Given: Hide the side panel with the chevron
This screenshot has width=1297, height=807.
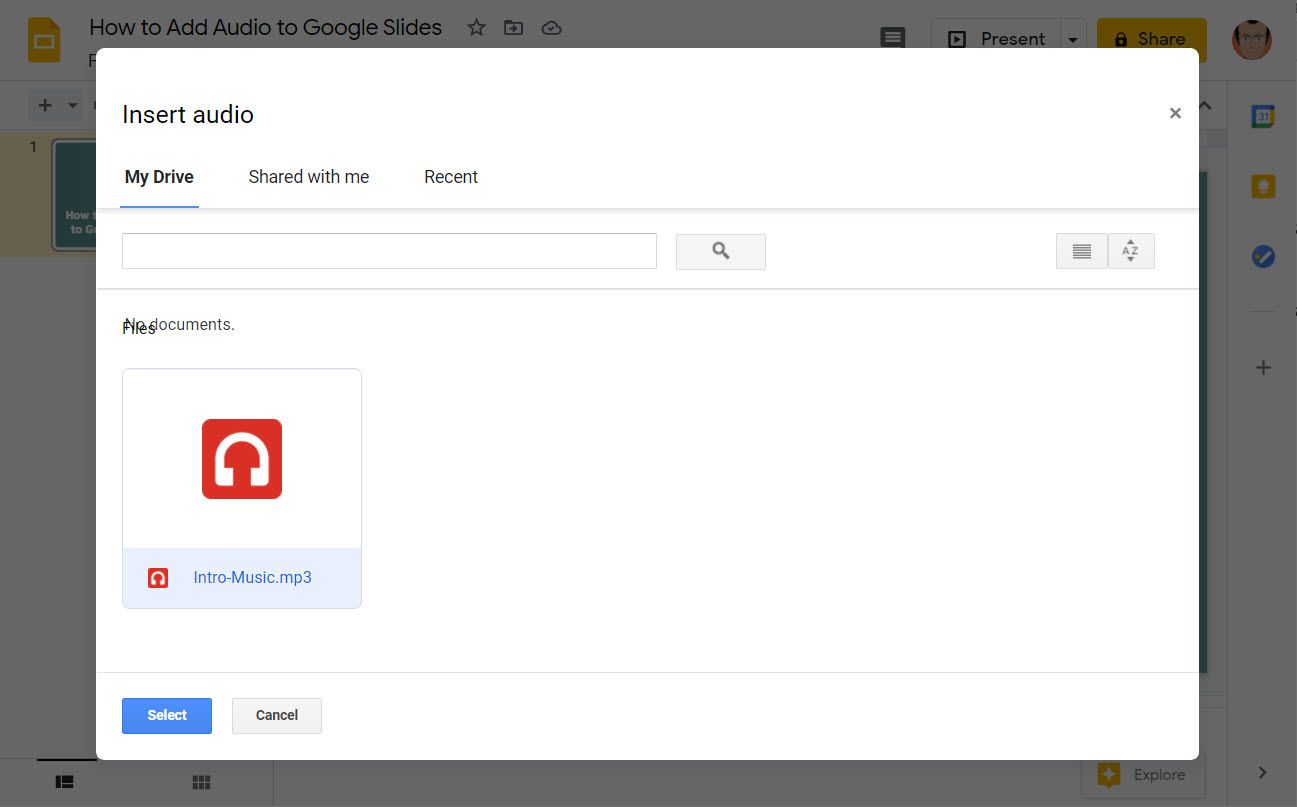Looking at the screenshot, I should pos(1262,772).
